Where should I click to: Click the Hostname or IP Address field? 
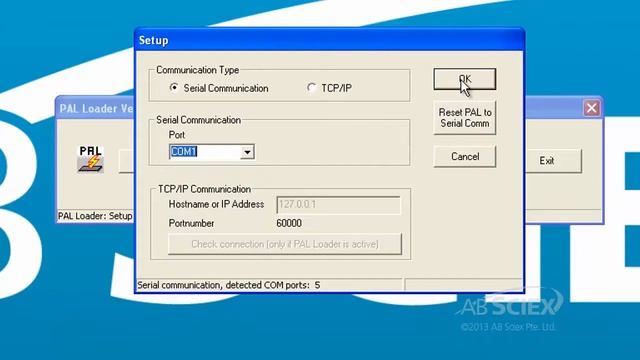point(338,204)
